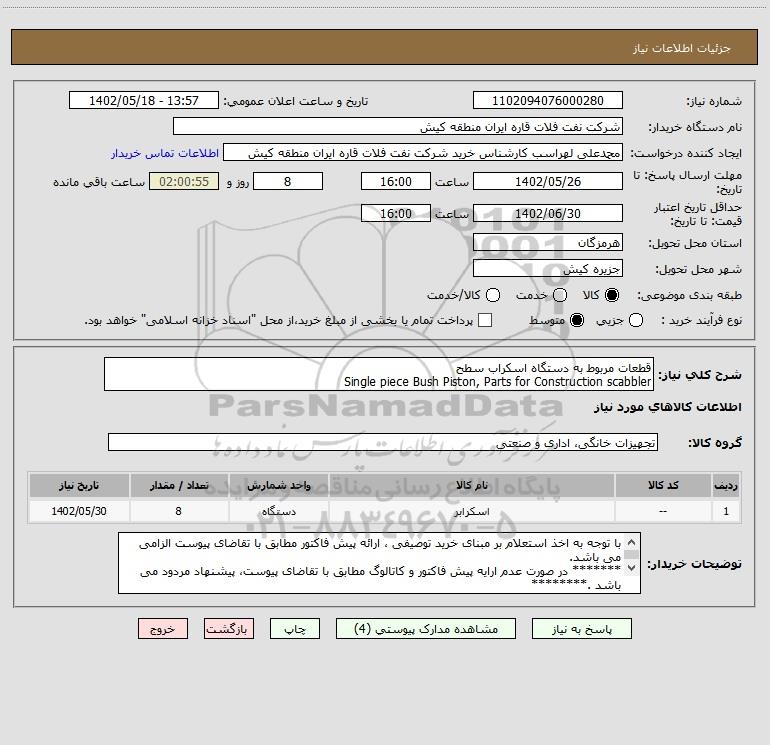The height and width of the screenshot is (745, 770).
Task: Toggle the اسناد خزانه اسلامی payment checkbox
Action: pos(485,320)
